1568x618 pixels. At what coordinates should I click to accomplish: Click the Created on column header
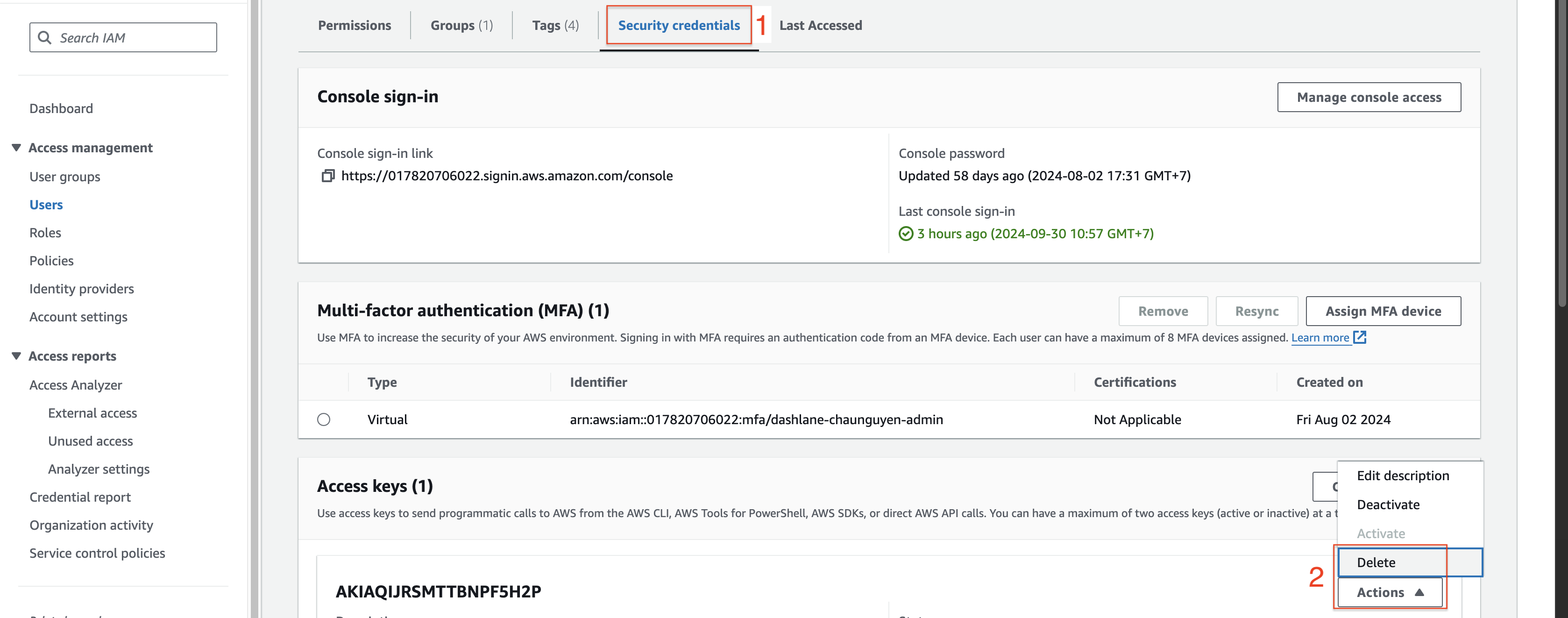click(x=1329, y=383)
